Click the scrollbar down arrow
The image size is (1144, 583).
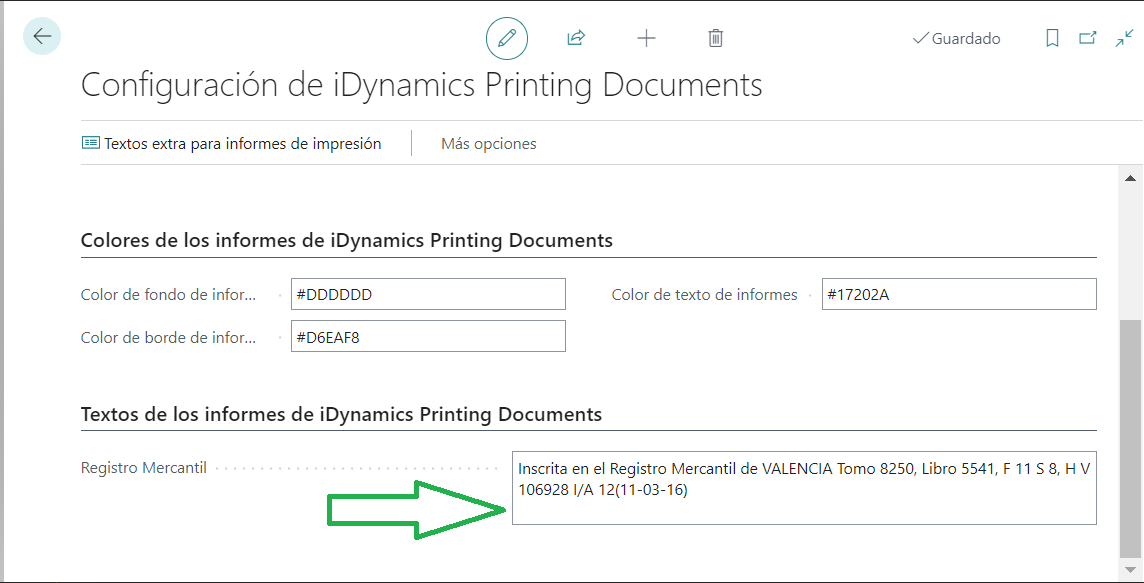tap(1130, 568)
